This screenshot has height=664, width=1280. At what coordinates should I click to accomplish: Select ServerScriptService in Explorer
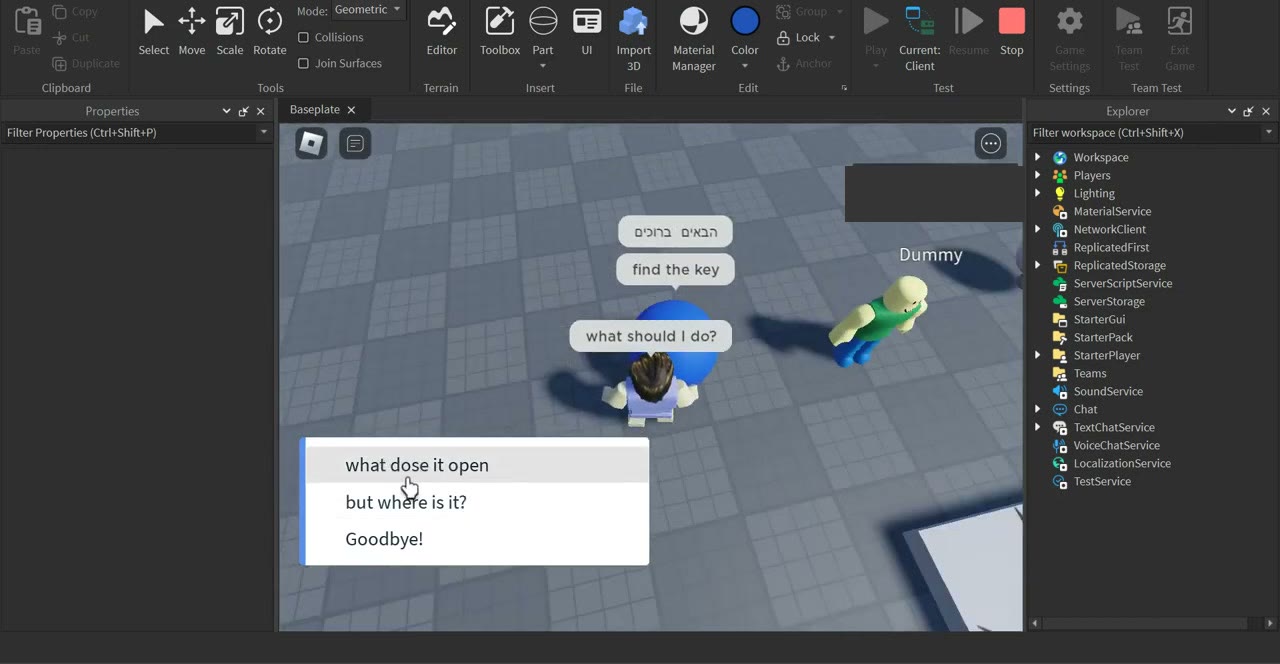click(1122, 283)
